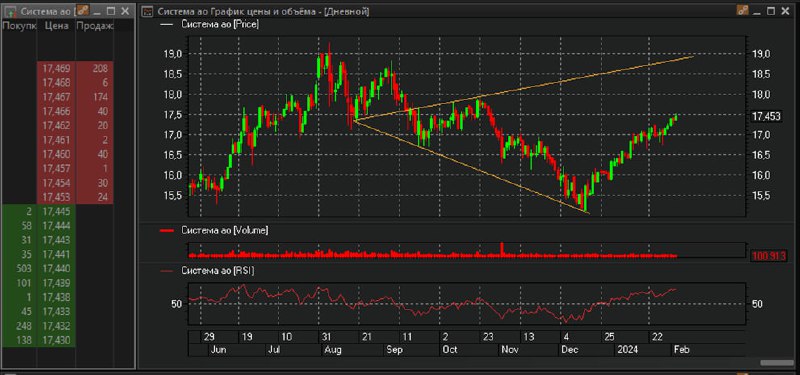Select the buy quote at price 17,433

pos(56,311)
